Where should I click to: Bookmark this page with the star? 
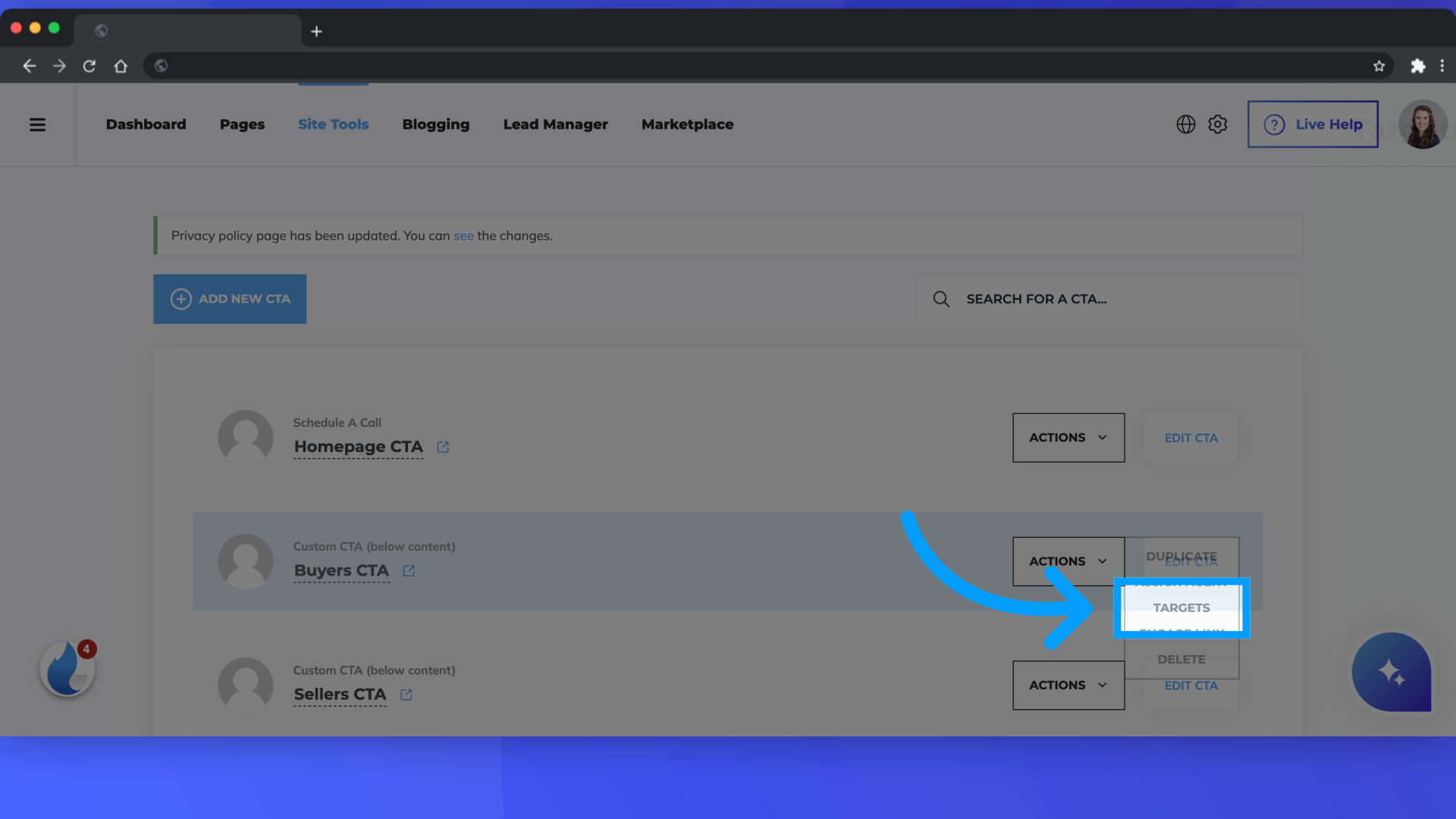(x=1379, y=66)
